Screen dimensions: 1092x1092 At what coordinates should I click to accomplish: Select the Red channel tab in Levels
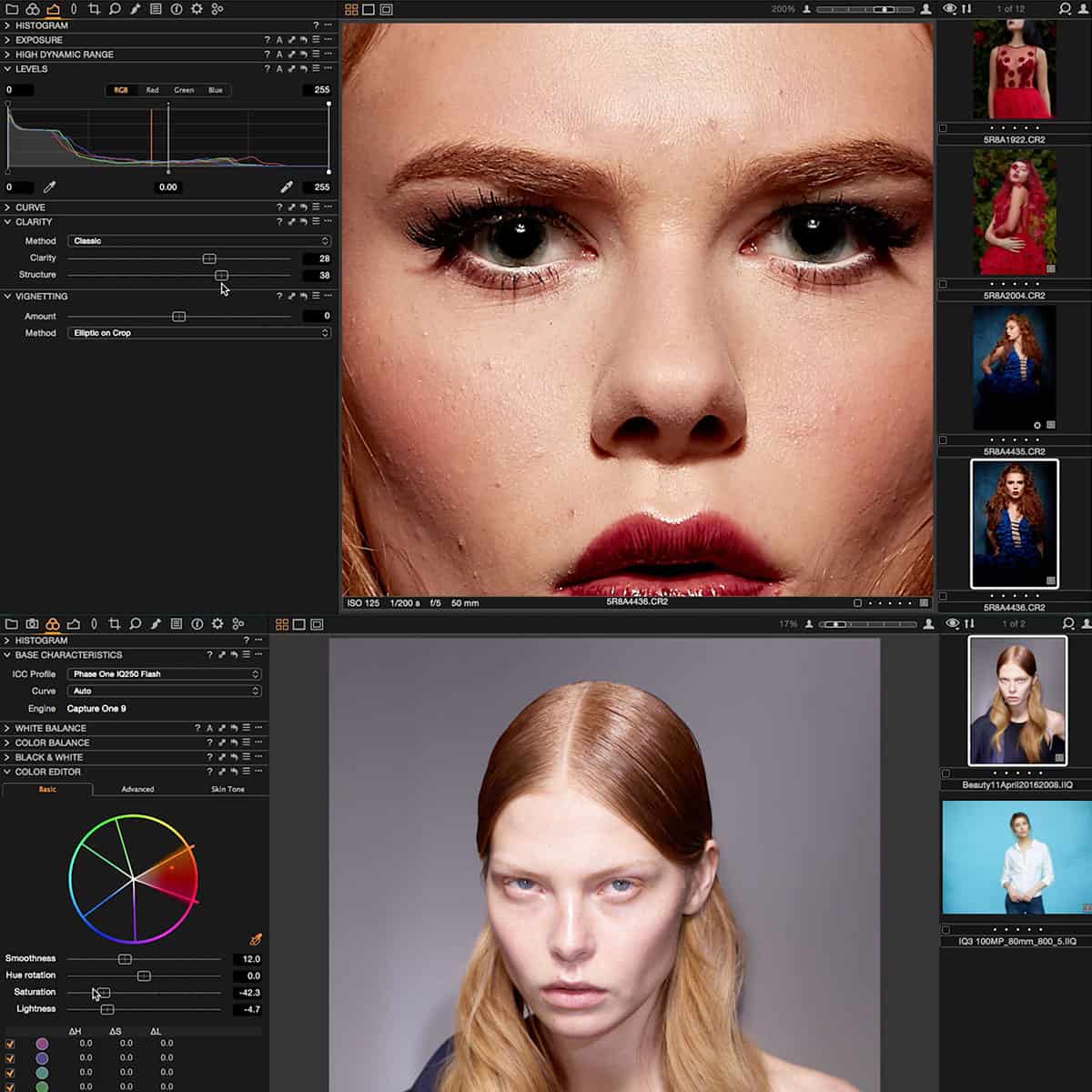tap(152, 90)
